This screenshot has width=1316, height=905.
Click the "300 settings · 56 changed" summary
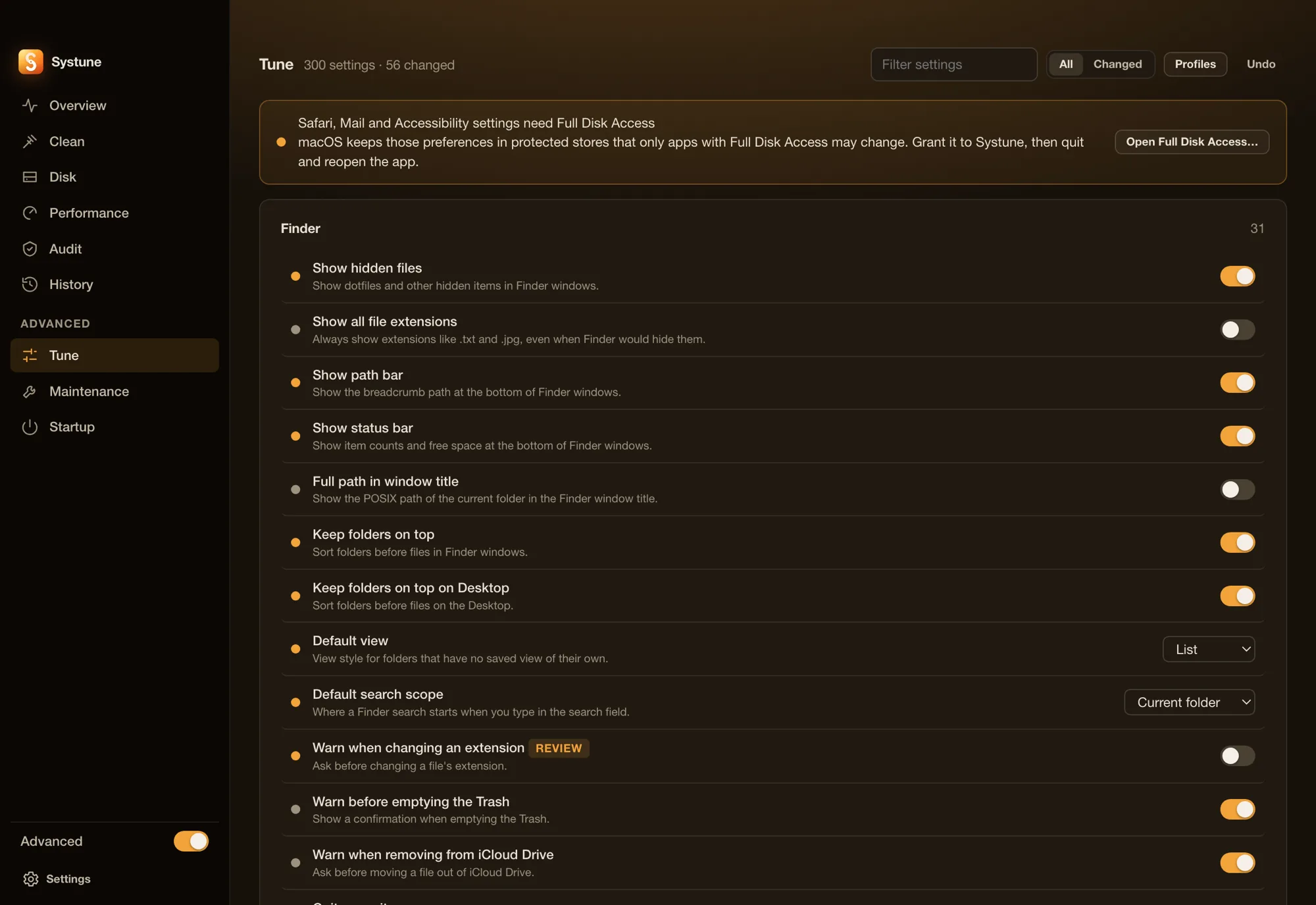(379, 65)
